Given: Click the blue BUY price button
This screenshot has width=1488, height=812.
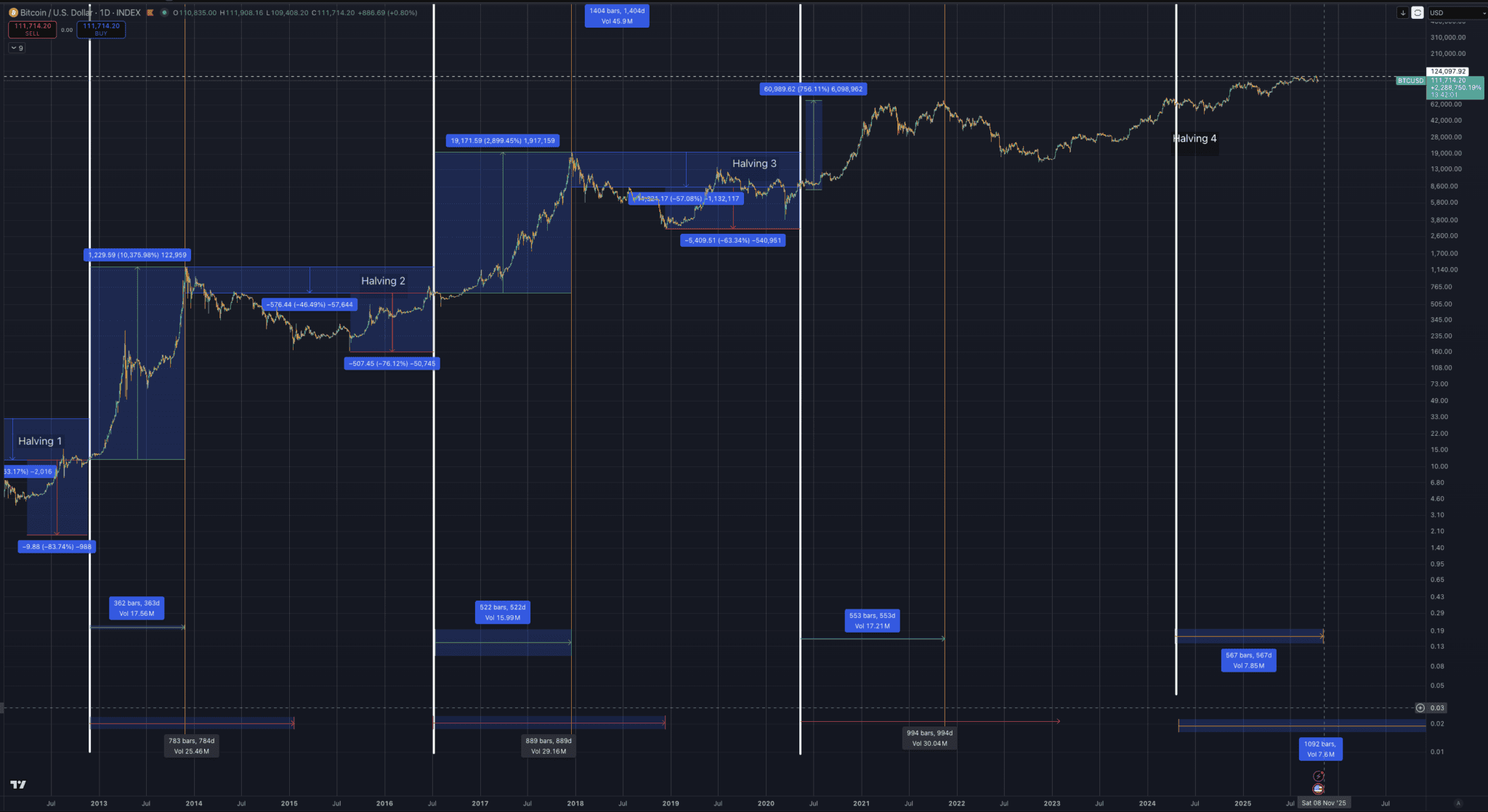Looking at the screenshot, I should point(101,29).
